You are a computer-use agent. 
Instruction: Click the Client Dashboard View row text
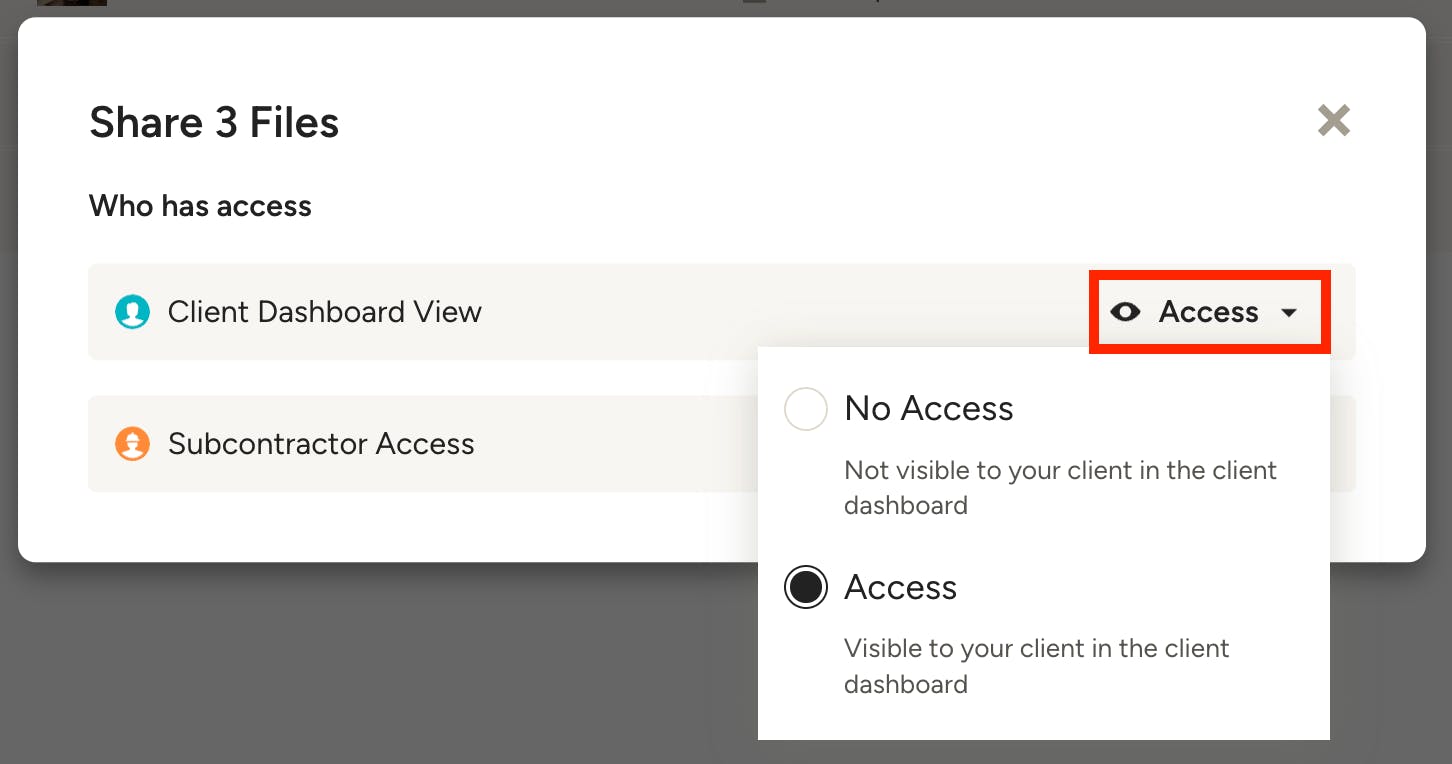tap(325, 312)
